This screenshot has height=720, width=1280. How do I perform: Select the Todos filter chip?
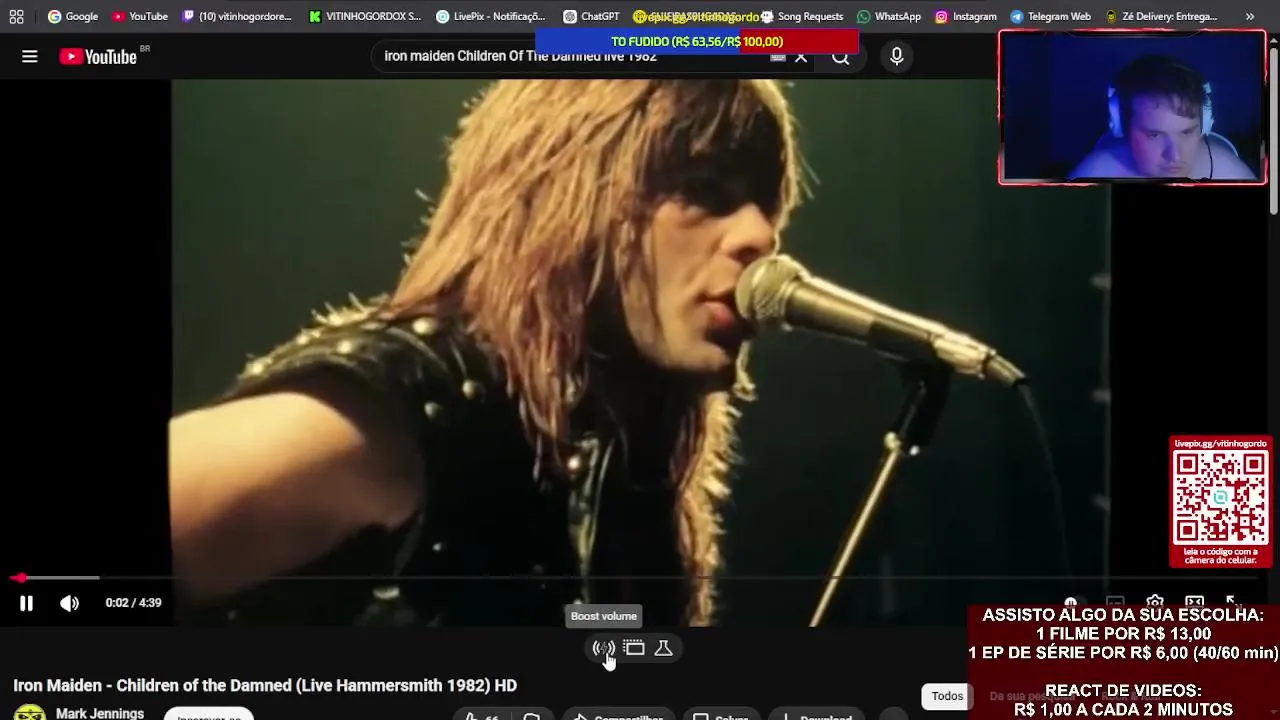(x=947, y=696)
